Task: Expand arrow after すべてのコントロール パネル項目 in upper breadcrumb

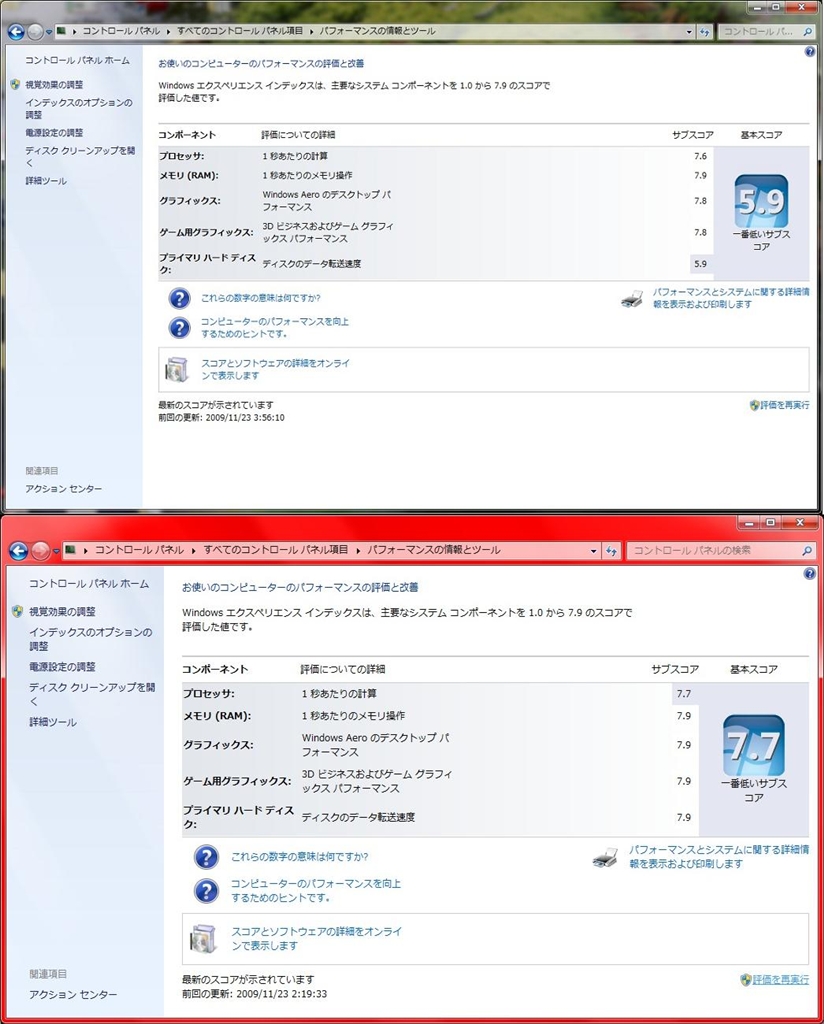Action: [x=311, y=31]
